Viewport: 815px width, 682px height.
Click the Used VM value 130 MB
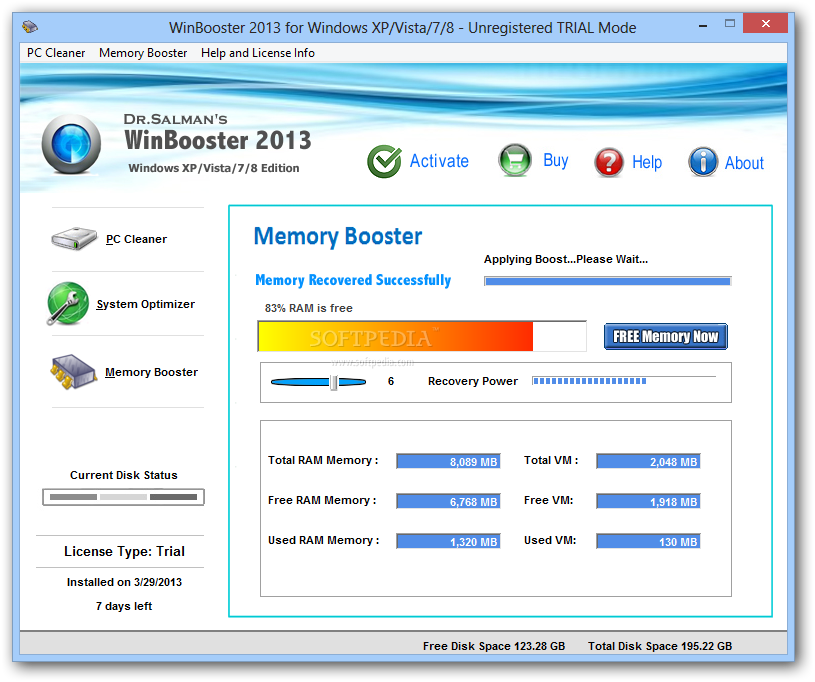click(x=648, y=541)
